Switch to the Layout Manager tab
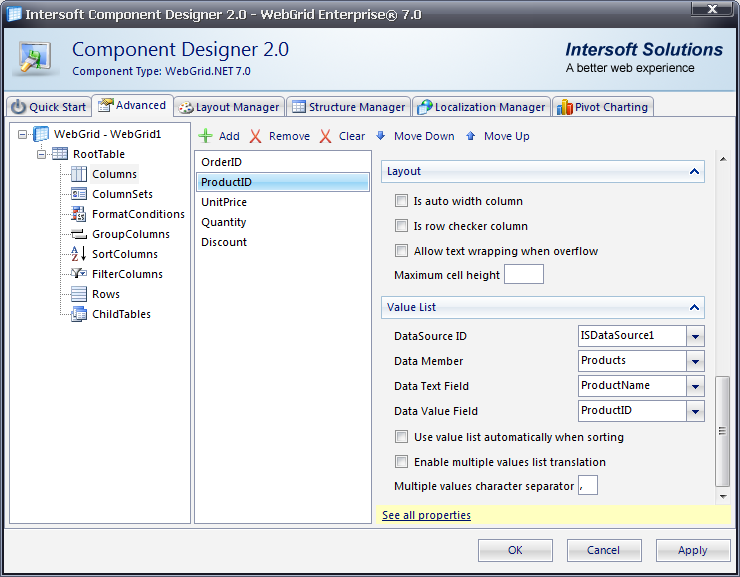 [x=229, y=107]
